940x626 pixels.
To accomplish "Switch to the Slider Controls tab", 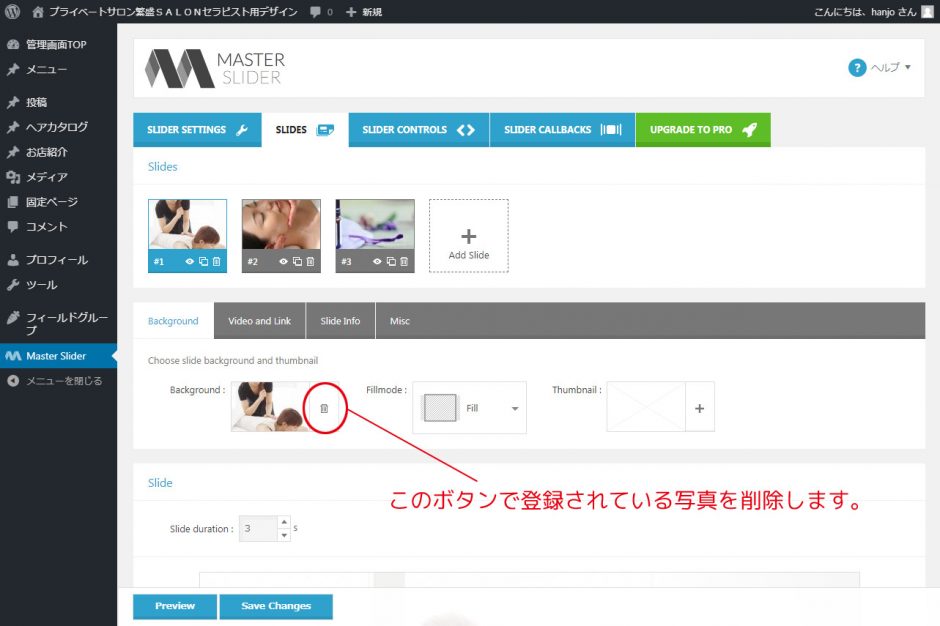I will pos(418,130).
